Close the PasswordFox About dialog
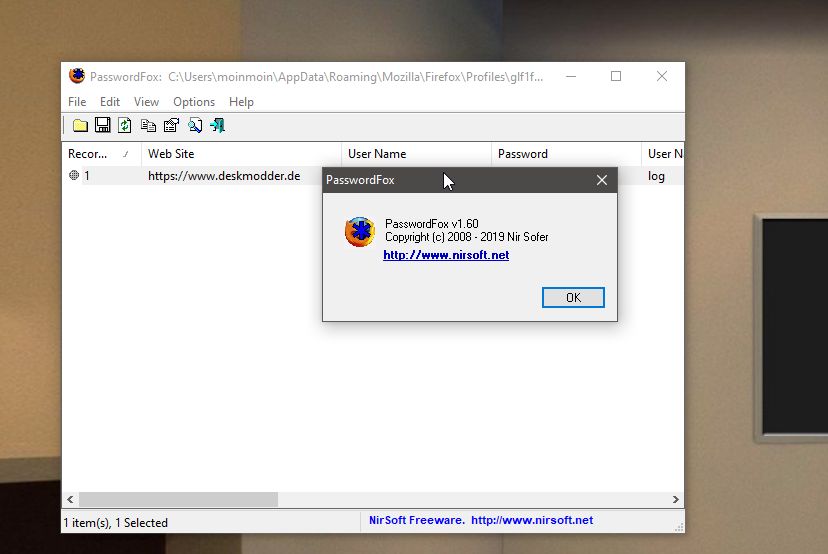 tap(601, 180)
